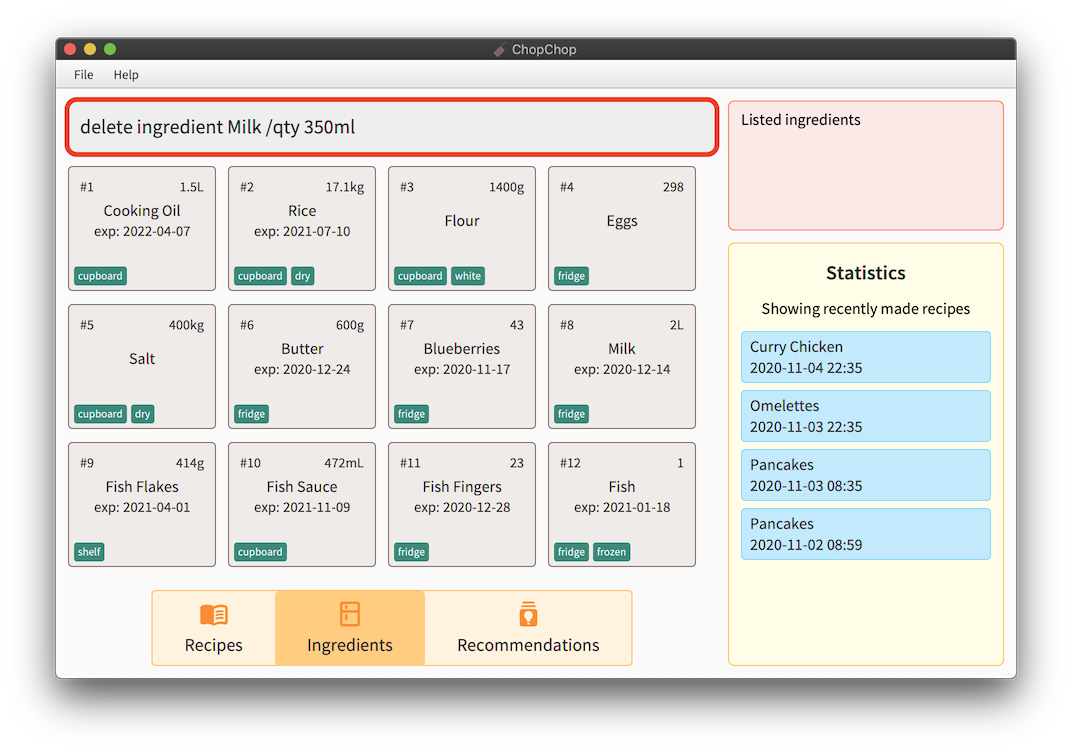
Task: Click the Salt ingredient name
Action: 142,359
